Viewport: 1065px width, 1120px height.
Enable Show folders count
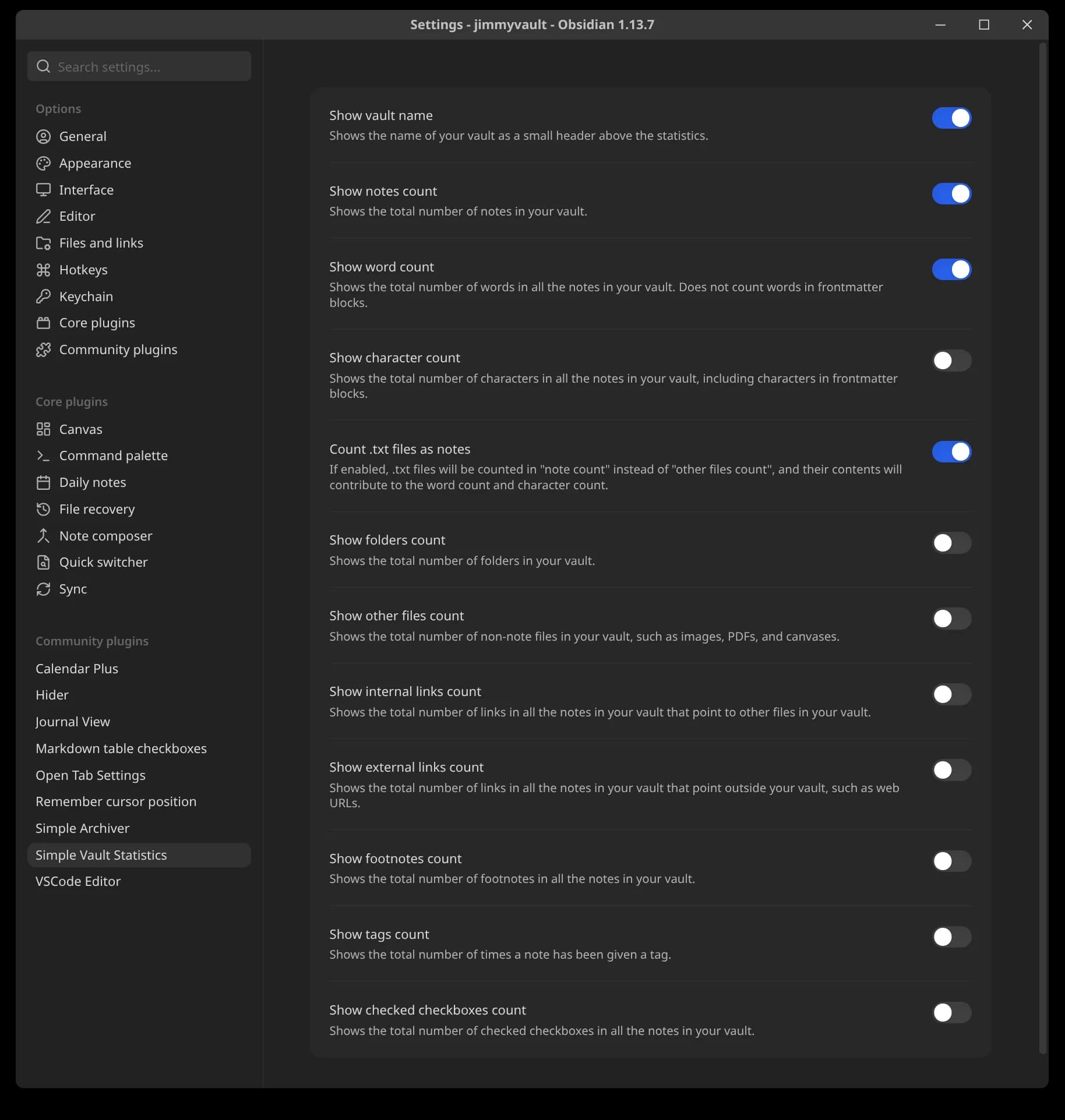[x=951, y=543]
